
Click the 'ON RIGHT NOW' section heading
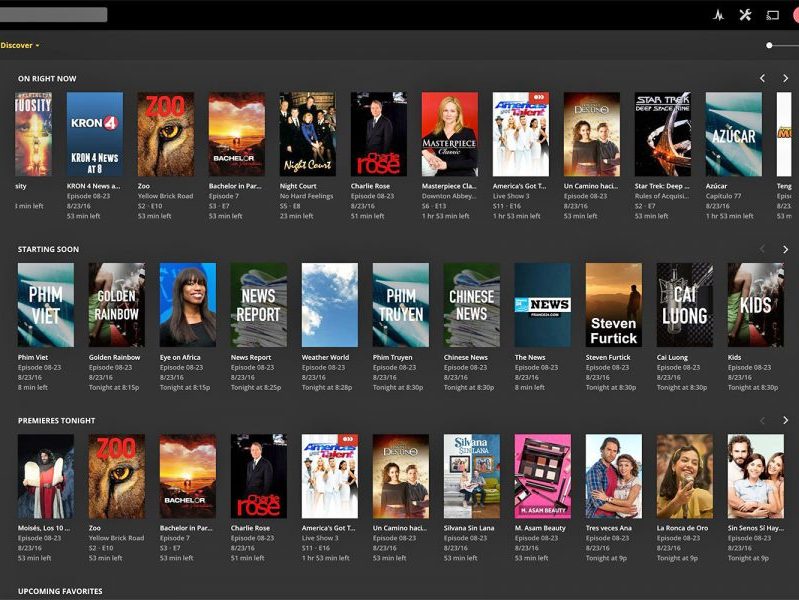tap(47, 79)
